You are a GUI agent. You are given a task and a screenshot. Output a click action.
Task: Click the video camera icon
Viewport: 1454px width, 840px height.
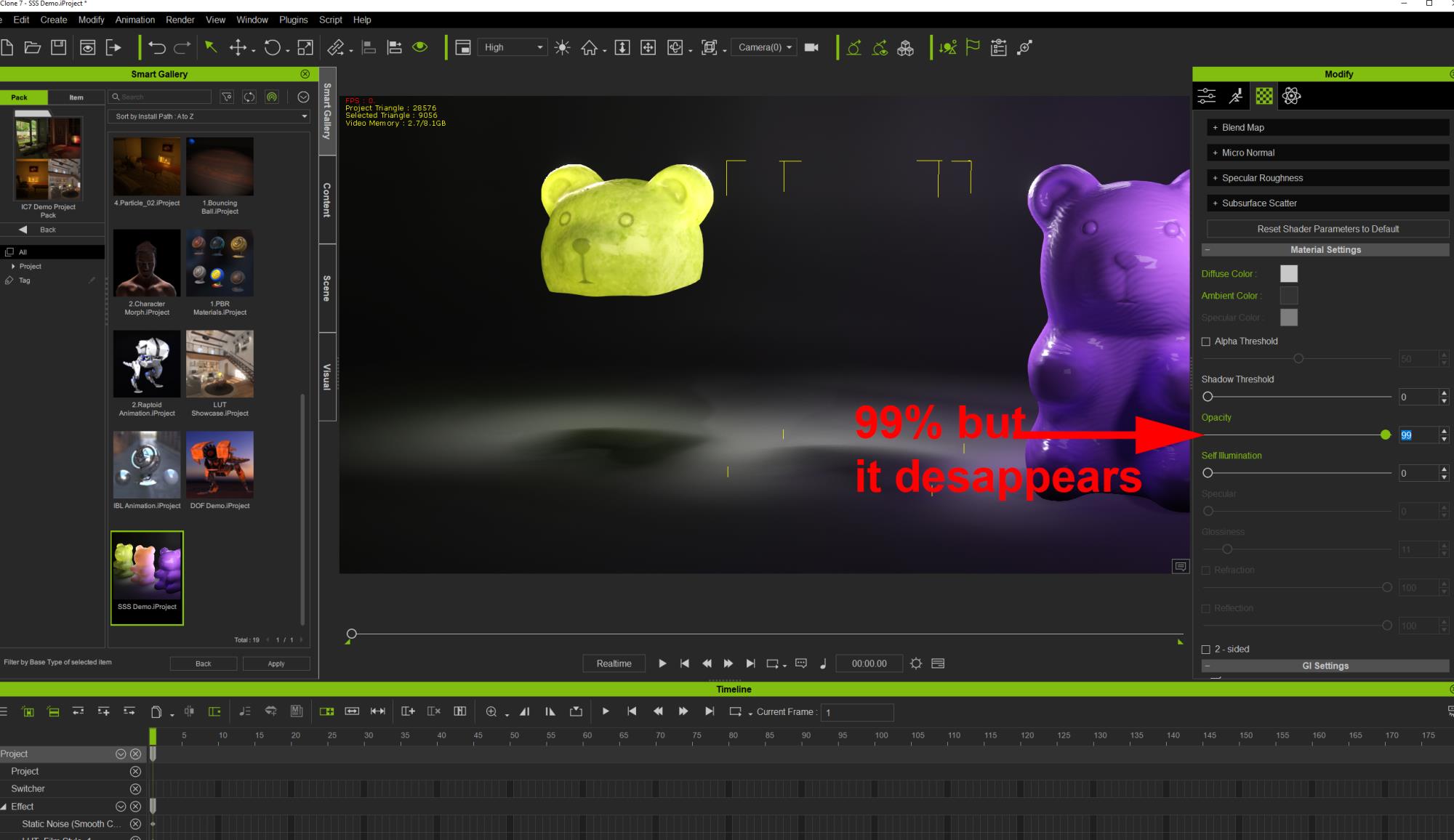[x=811, y=47]
